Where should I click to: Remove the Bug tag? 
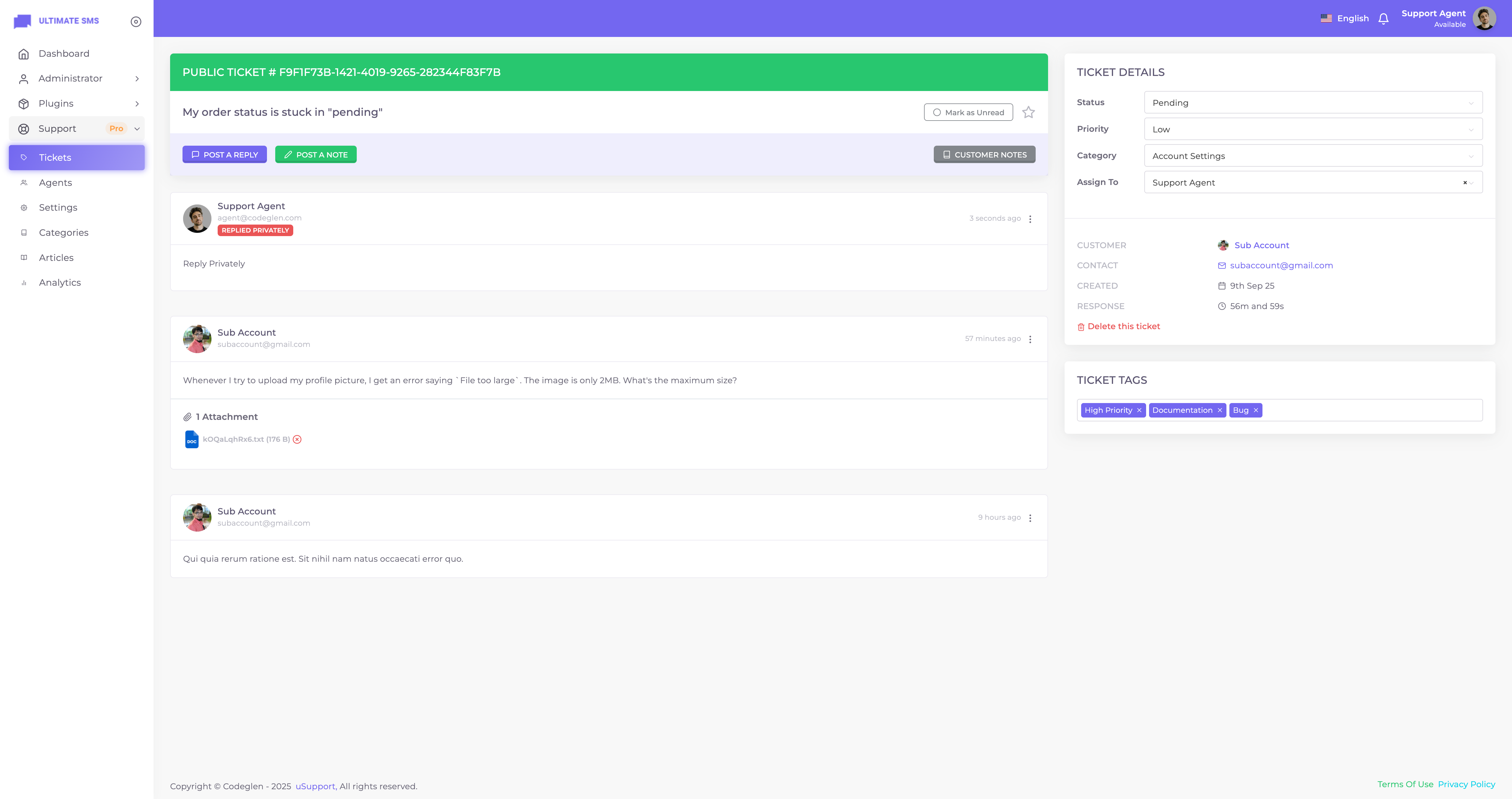pos(1256,411)
